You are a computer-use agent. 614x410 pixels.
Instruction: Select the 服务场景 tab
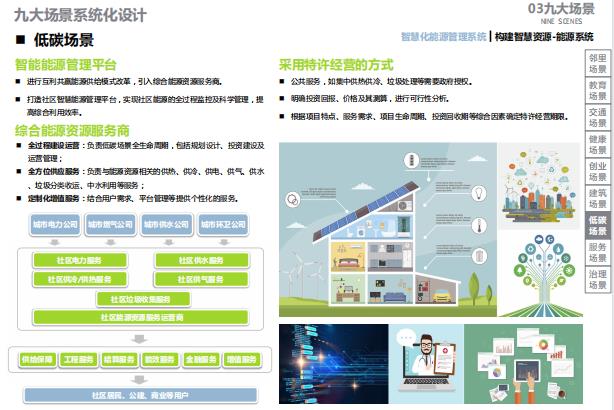click(598, 253)
